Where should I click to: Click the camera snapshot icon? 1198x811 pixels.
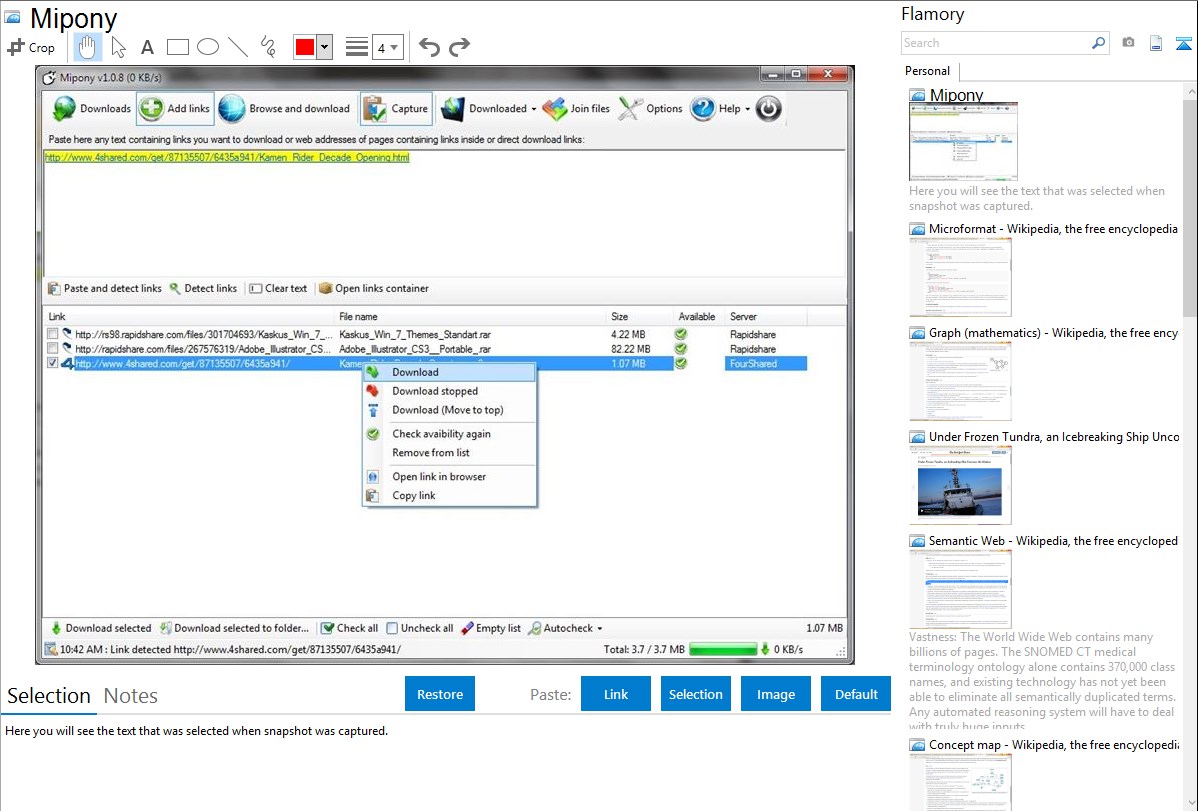(1128, 43)
